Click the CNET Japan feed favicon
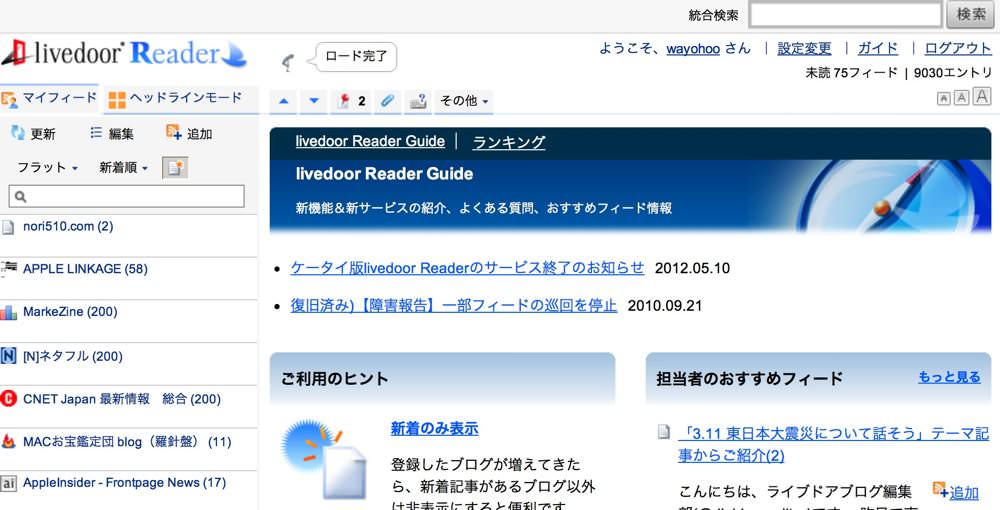 (x=8, y=399)
